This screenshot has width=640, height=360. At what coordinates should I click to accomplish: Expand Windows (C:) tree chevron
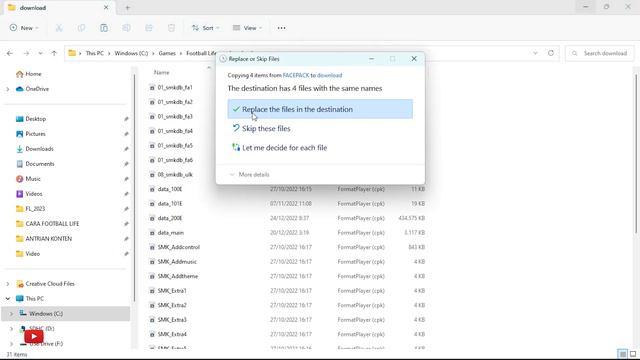tap(11, 314)
